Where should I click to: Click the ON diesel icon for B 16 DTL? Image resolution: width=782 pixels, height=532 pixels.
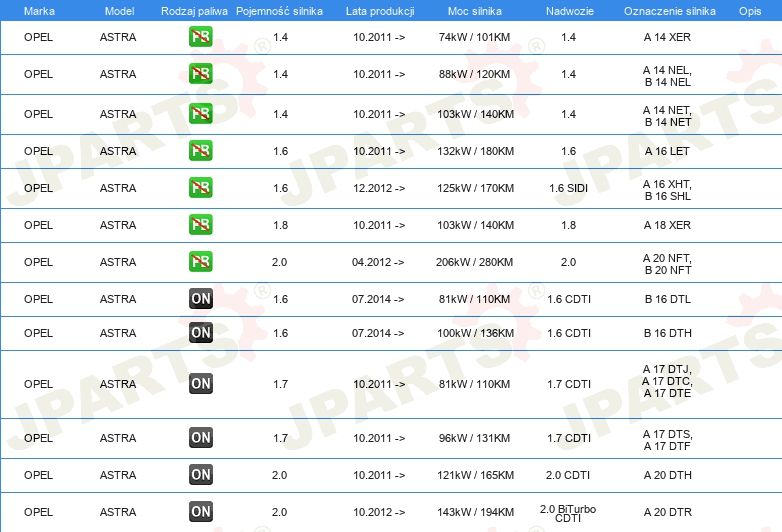click(x=201, y=299)
